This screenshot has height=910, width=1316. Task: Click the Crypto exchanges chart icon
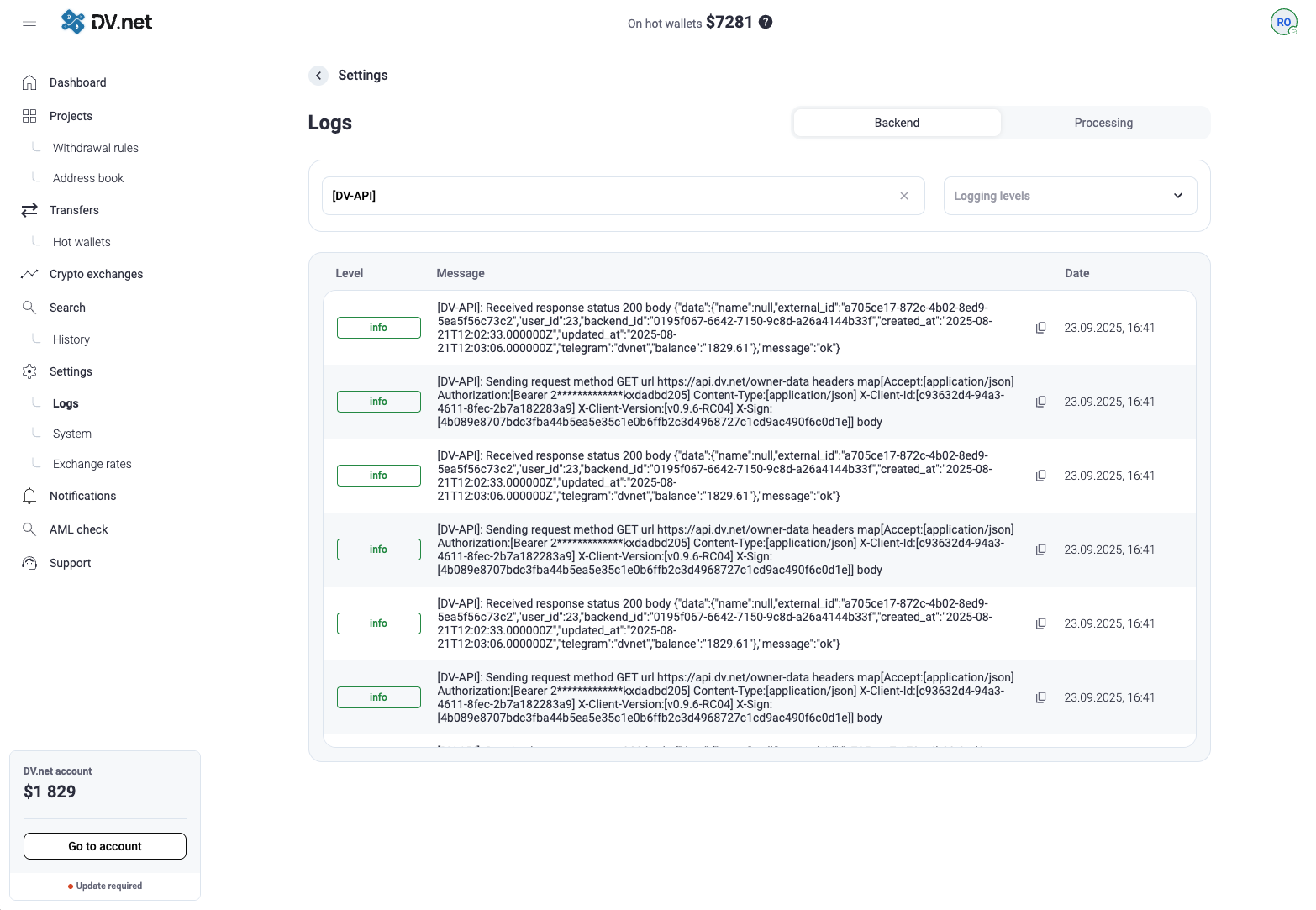(x=29, y=274)
